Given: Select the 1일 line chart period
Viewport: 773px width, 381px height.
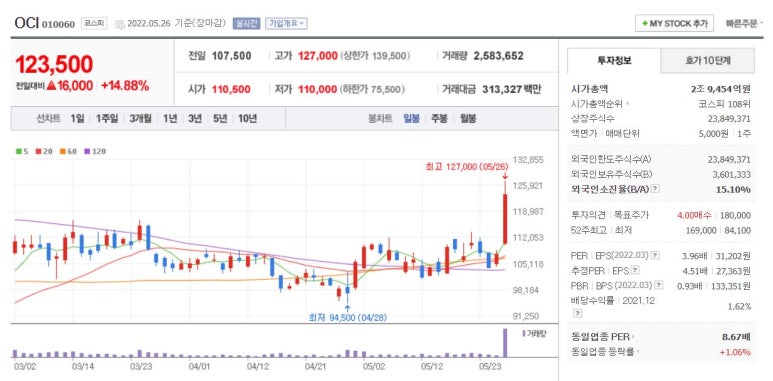Looking at the screenshot, I should pyautogui.click(x=77, y=118).
